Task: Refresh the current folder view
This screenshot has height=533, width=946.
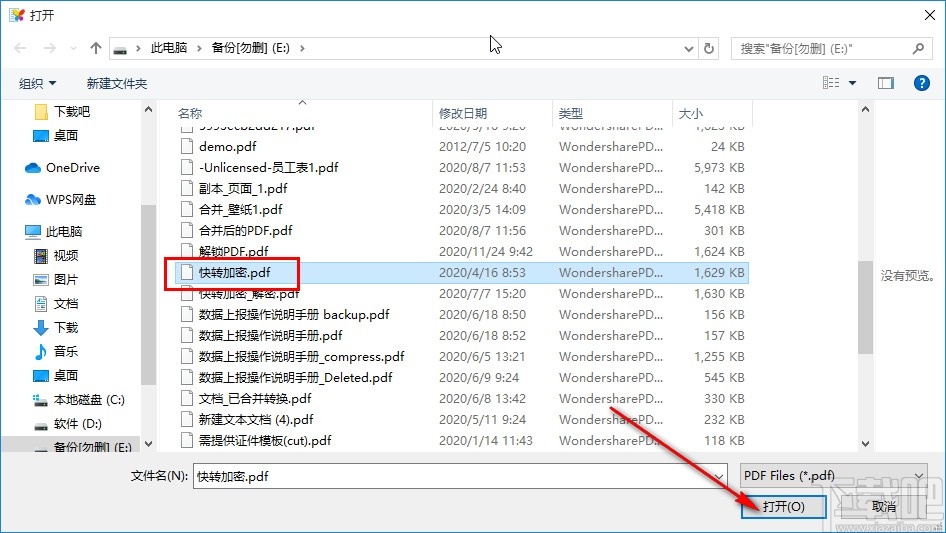Action: [x=710, y=48]
